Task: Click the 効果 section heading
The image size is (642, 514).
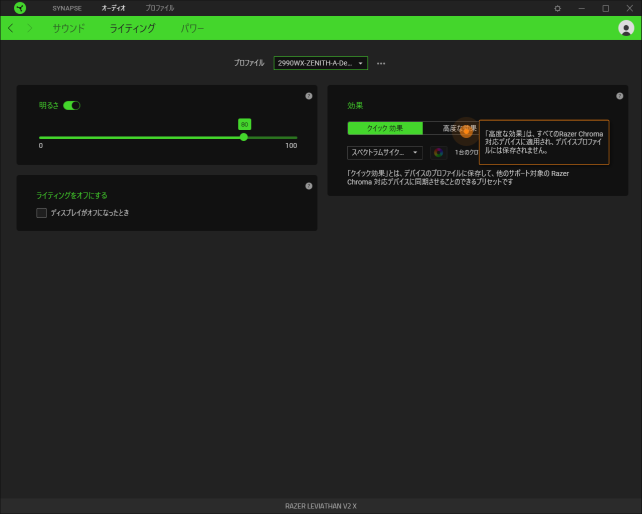Action: [355, 106]
